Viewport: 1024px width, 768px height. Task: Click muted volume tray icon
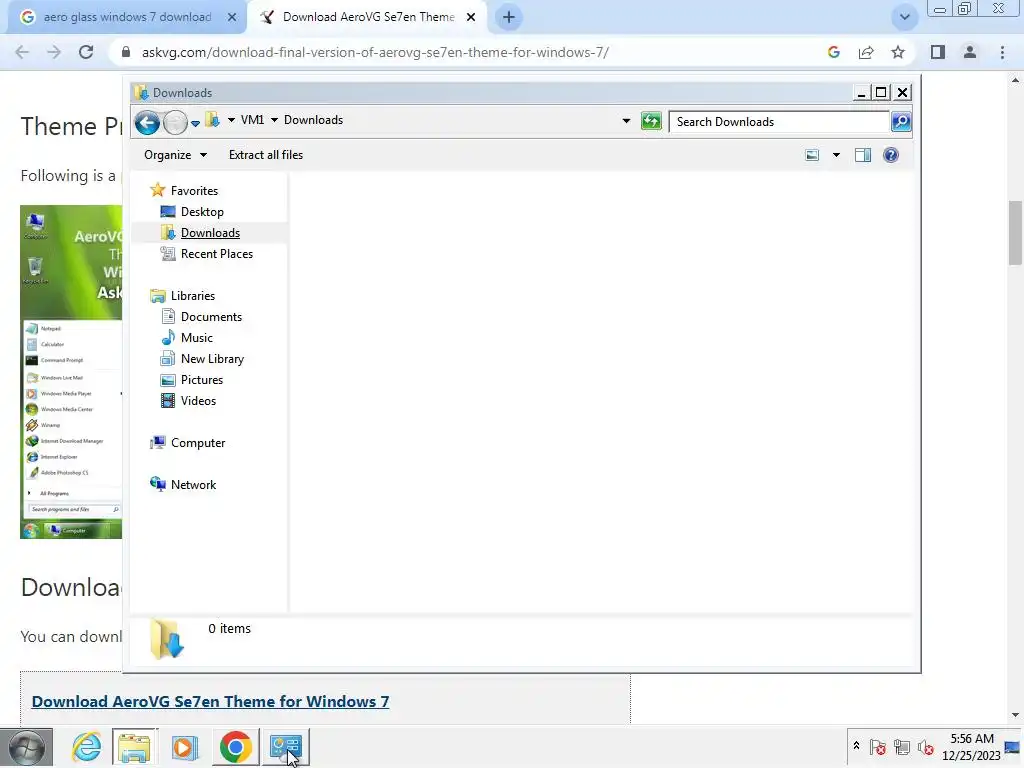point(925,746)
